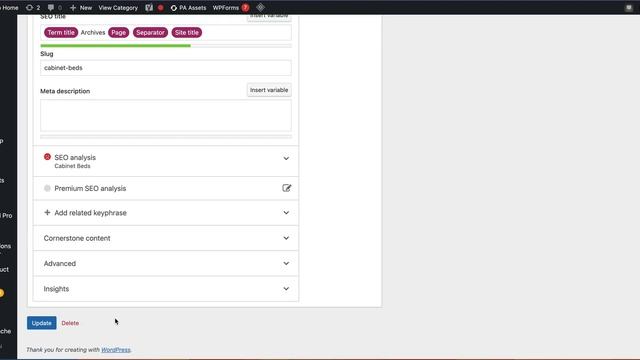Select the Term title variable tag
This screenshot has width=640, height=360.
[61, 32]
